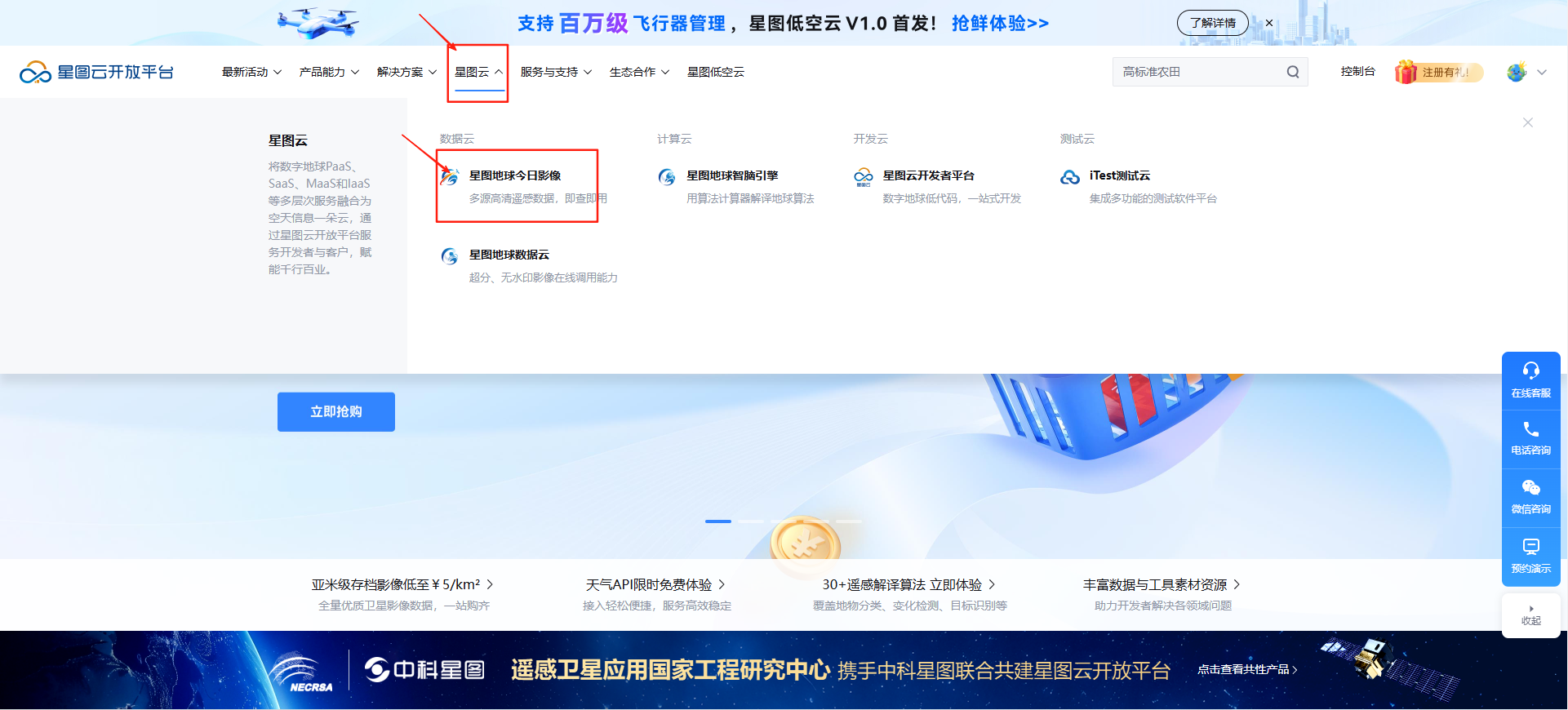
Task: Expand the 产品能力 dropdown menu
Action: (x=329, y=72)
